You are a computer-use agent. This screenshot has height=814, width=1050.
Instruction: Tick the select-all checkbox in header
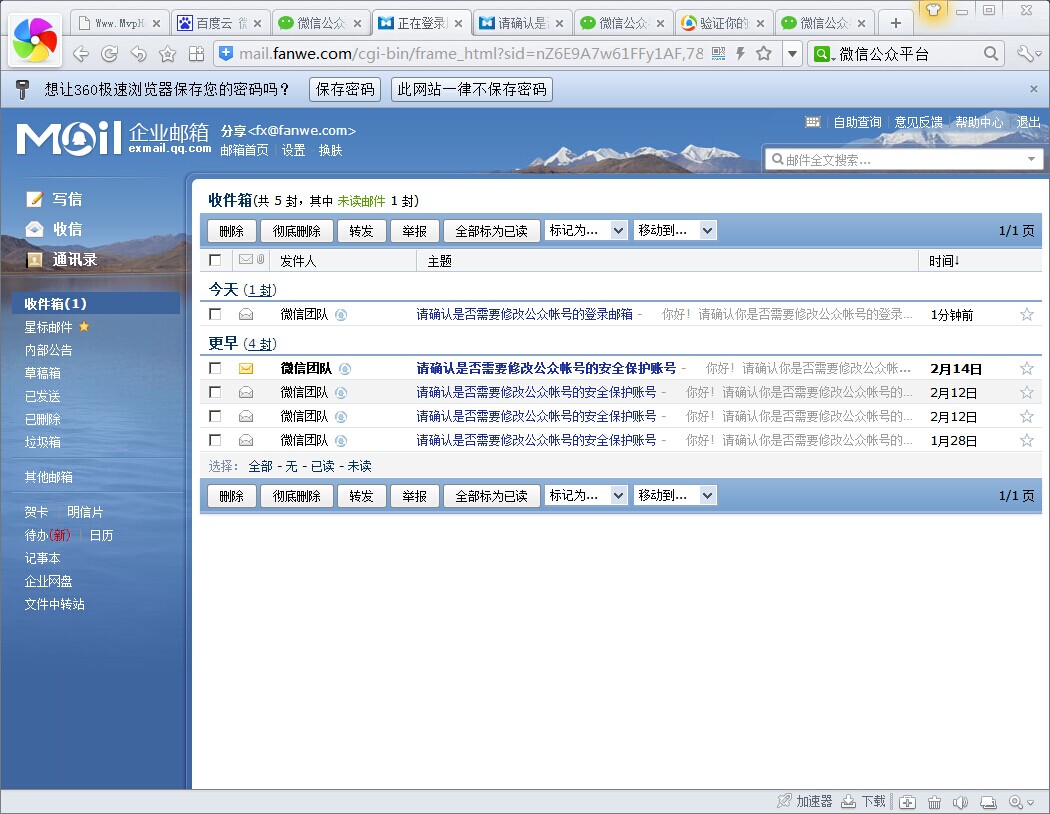click(215, 260)
